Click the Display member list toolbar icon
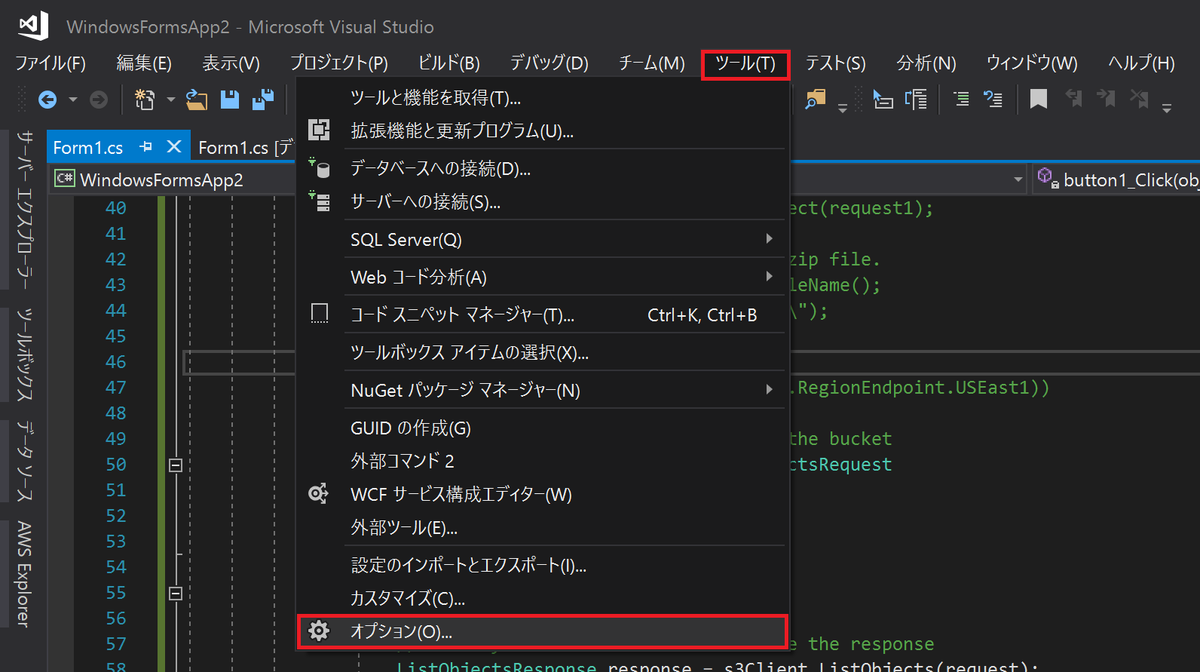Screen dimensions: 1200x672 pyautogui.click(x=882, y=99)
